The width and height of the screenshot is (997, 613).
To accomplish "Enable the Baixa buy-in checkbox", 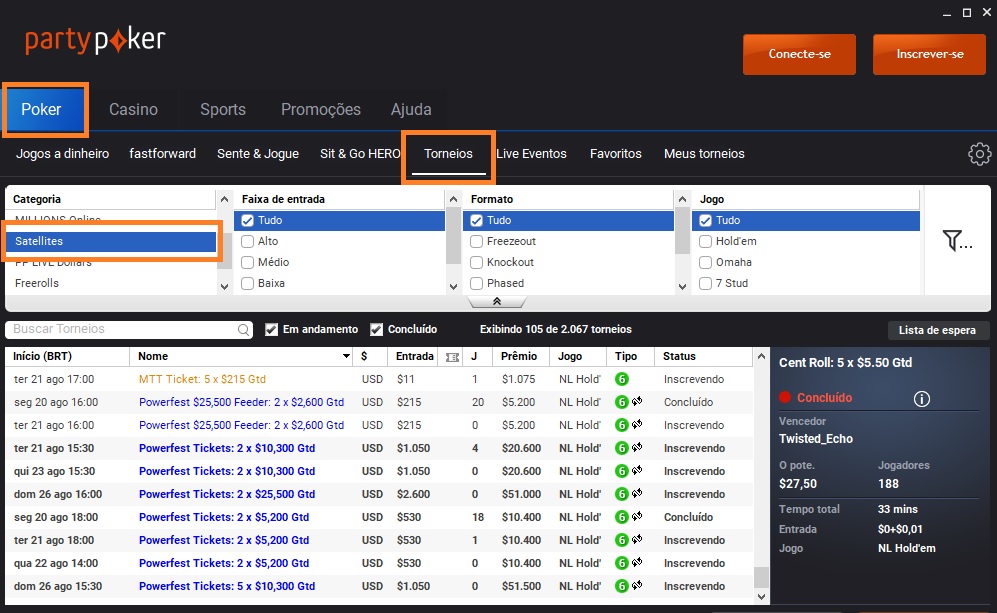I will [x=247, y=284].
